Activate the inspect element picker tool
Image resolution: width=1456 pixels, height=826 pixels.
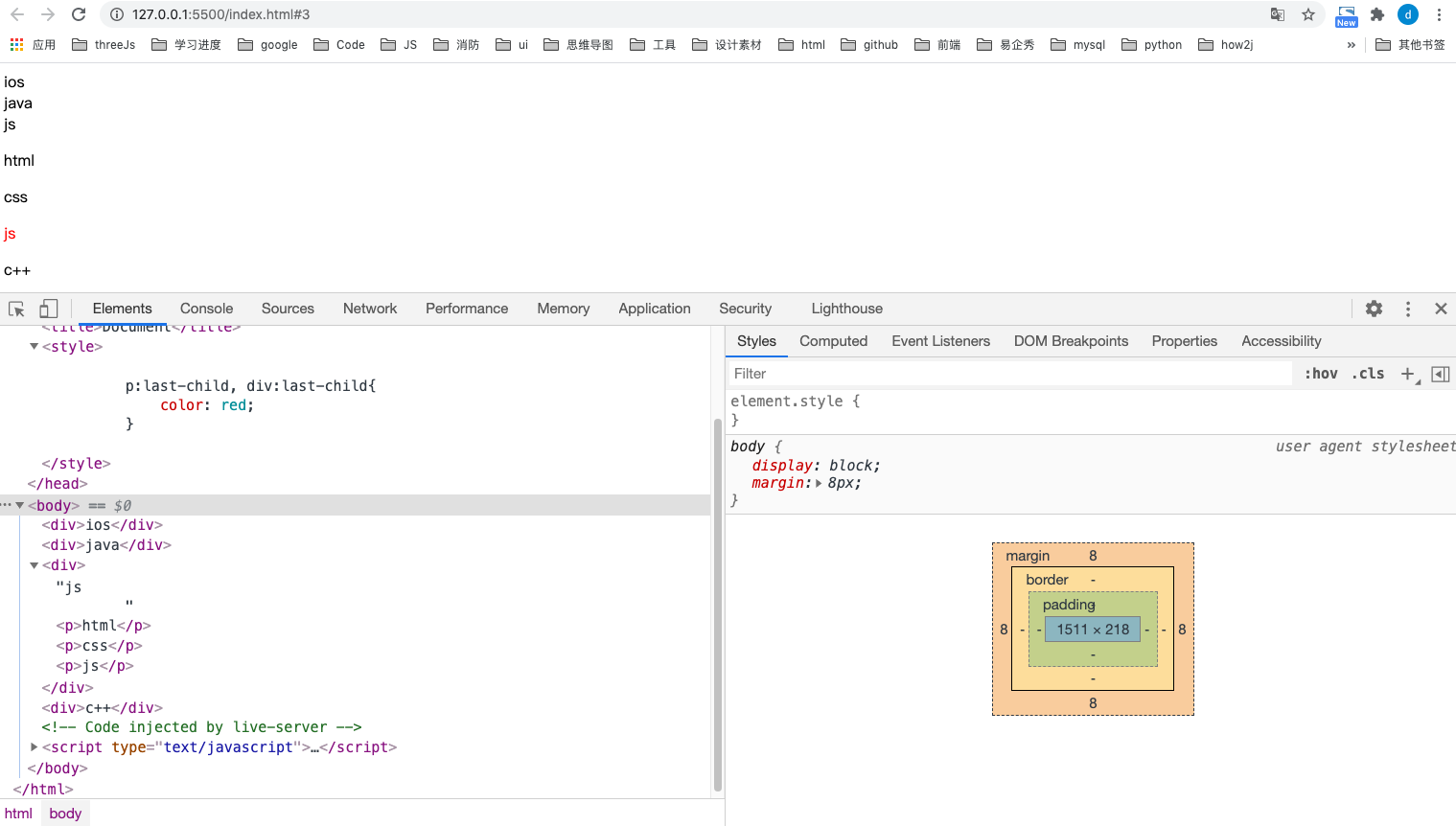pos(16,309)
